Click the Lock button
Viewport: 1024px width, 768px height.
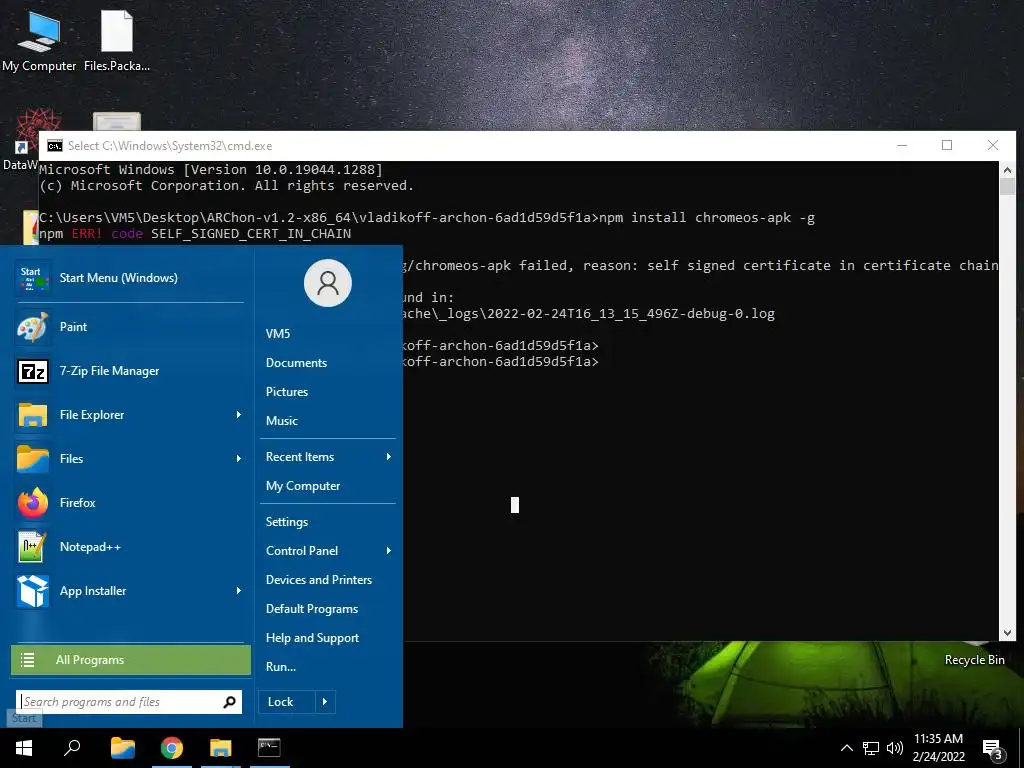[x=286, y=702]
